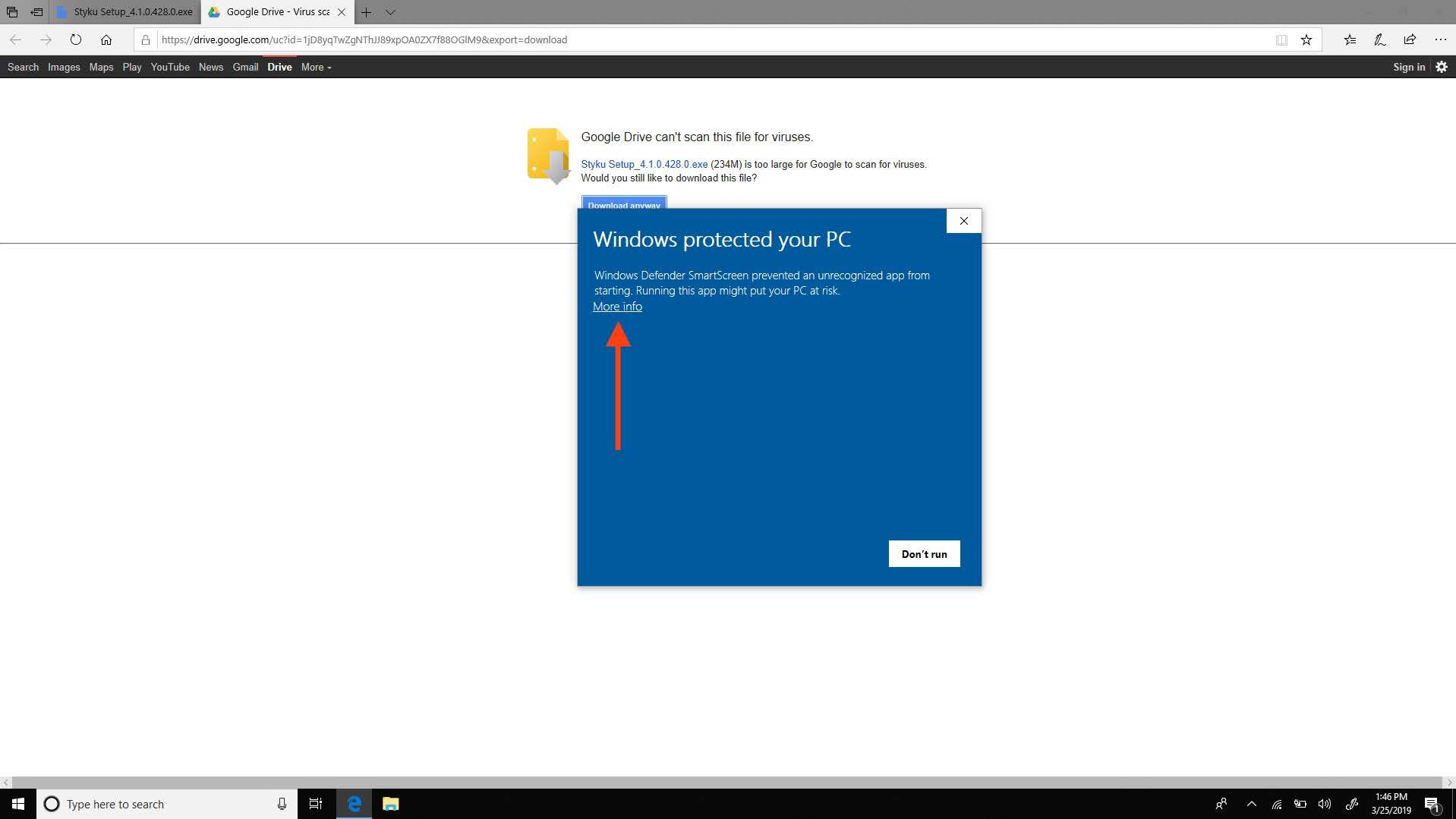The image size is (1456, 819).
Task: Open Gmail from Google bar
Action: (x=245, y=67)
